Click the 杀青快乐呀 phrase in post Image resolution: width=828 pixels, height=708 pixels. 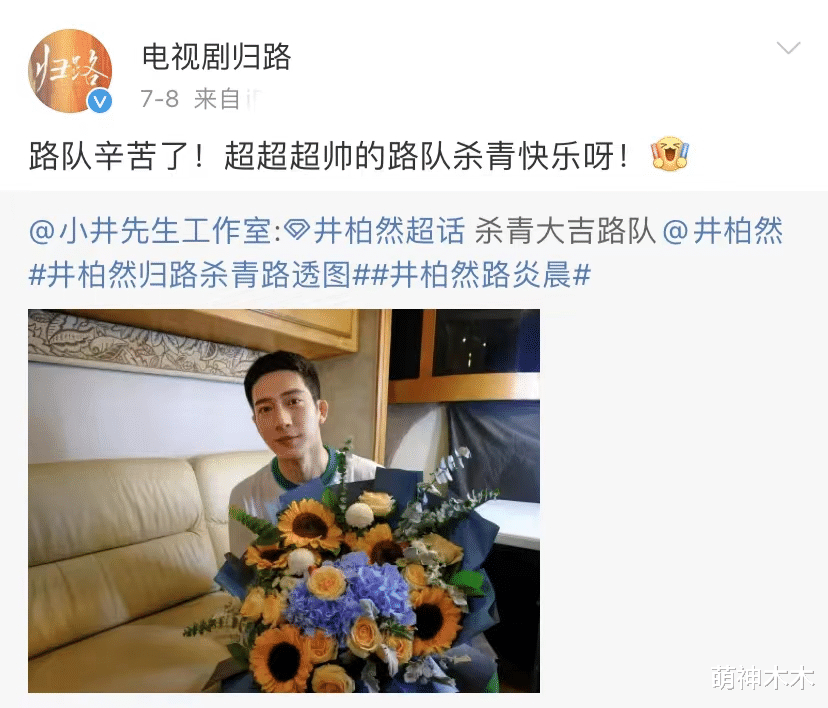point(533,156)
